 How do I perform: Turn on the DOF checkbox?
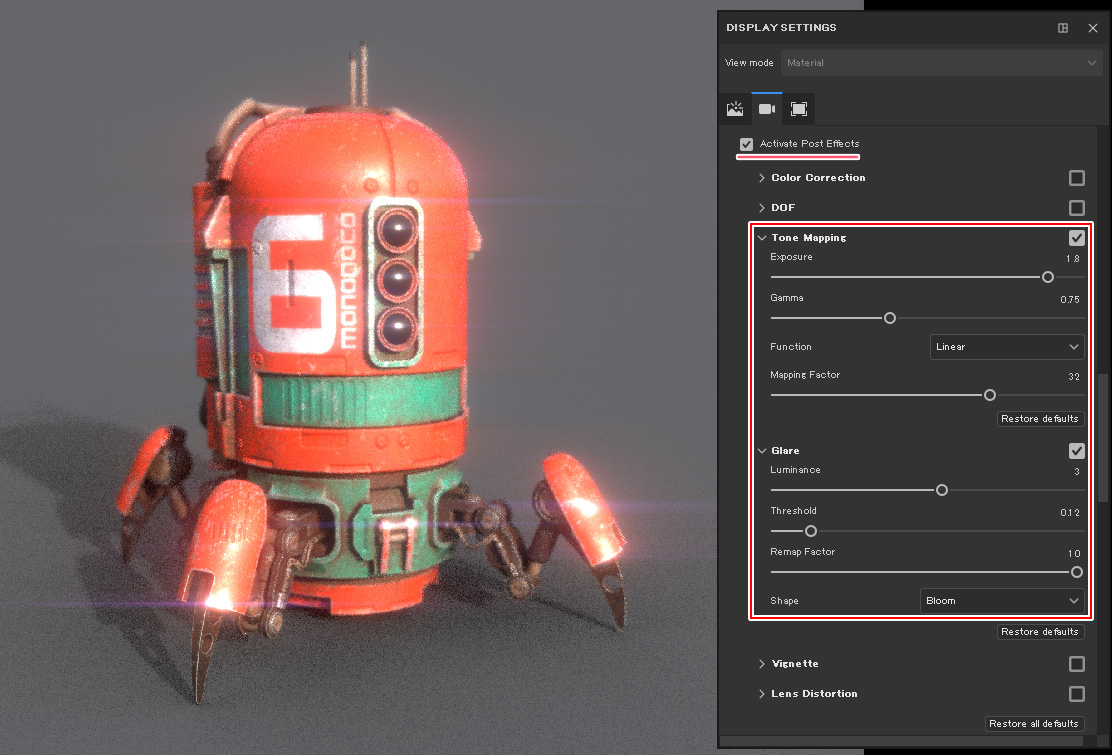(1077, 208)
